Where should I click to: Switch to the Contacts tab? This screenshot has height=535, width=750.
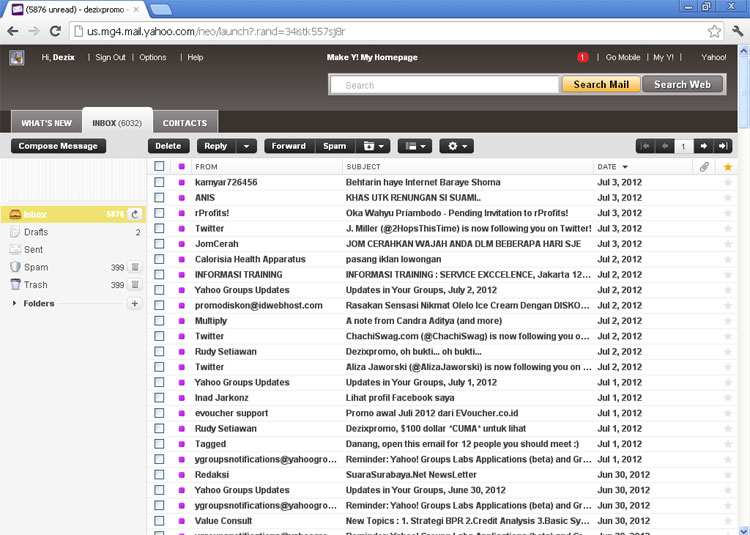(x=185, y=123)
